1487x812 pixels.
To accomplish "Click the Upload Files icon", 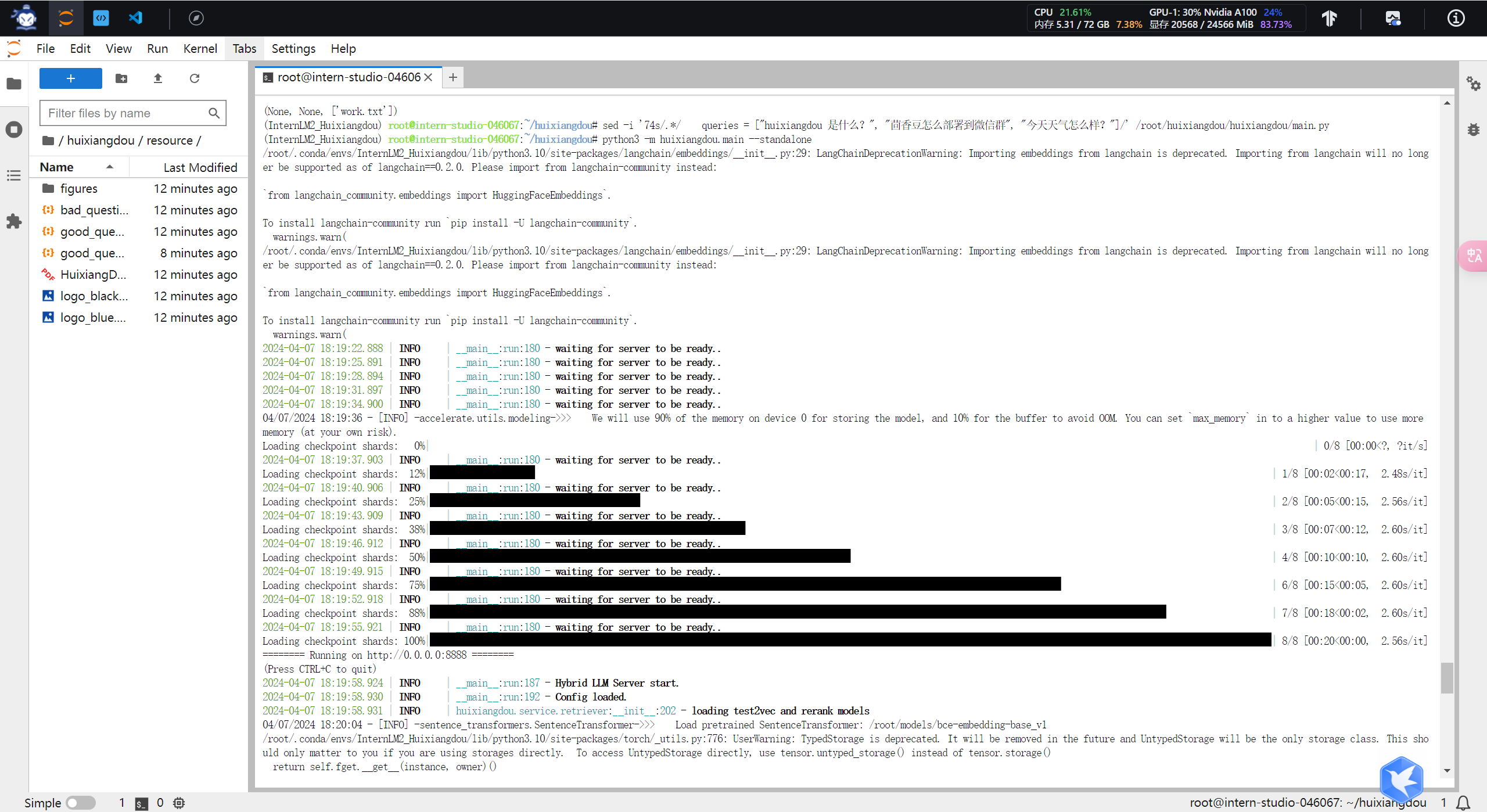I will pos(157,78).
